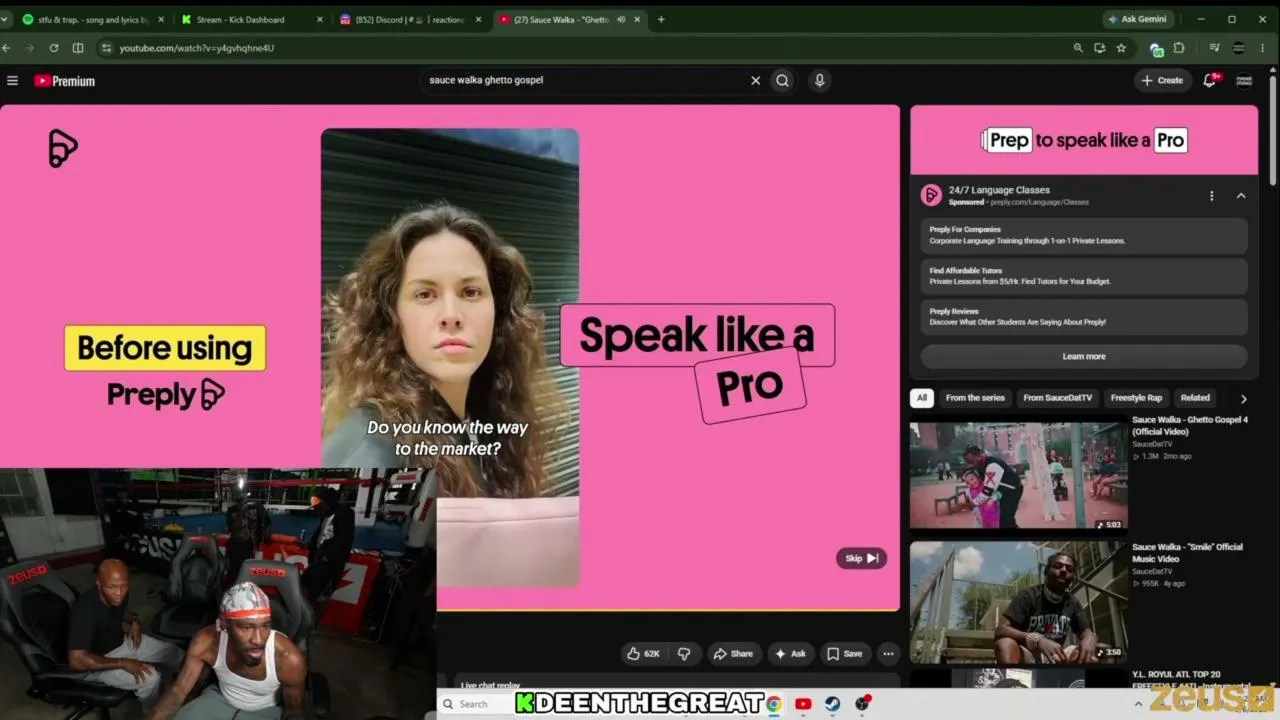This screenshot has width=1280, height=720.
Task: Open the Preply Reviews ad link
Action: [1084, 317]
